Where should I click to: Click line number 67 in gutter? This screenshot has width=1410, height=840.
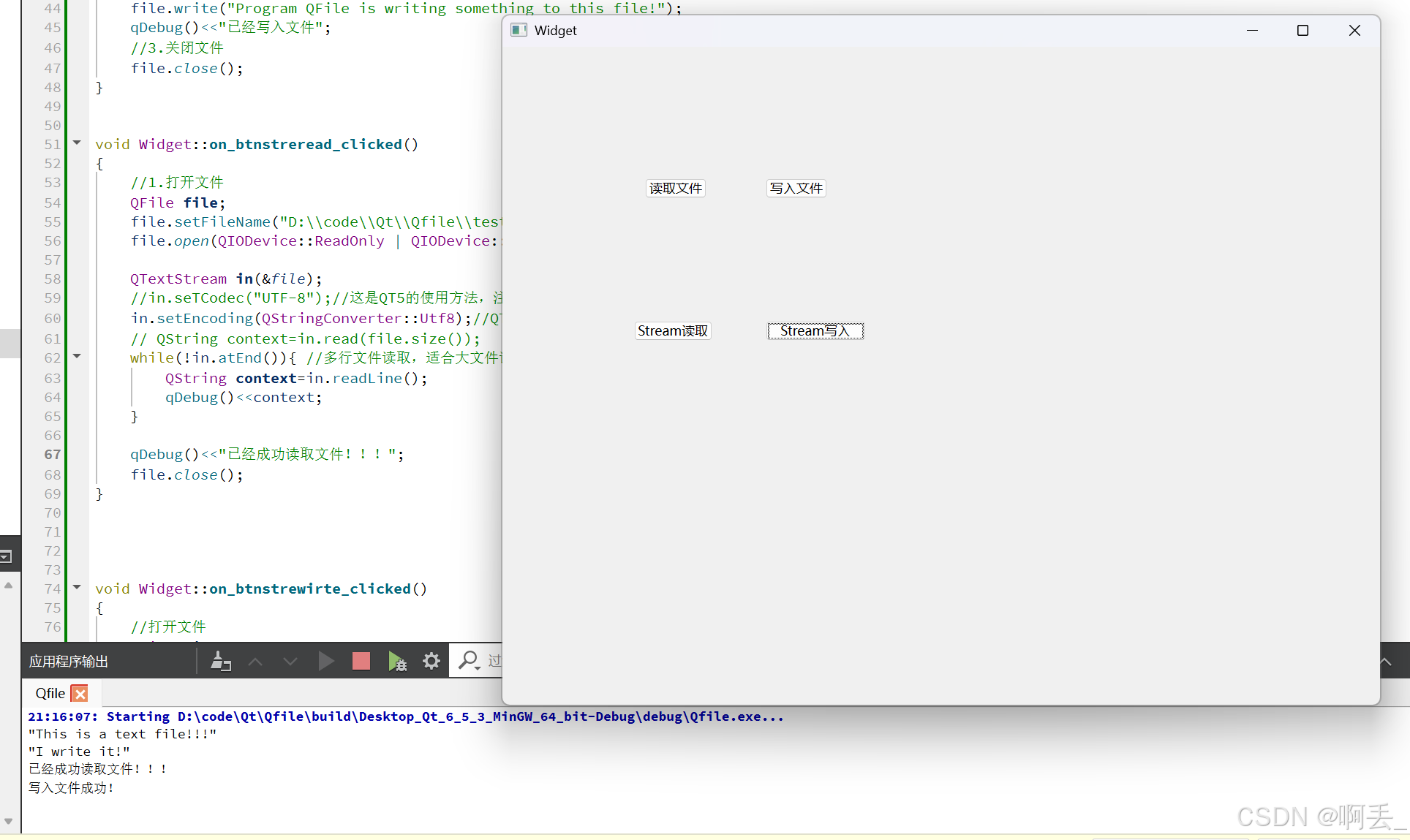click(52, 454)
